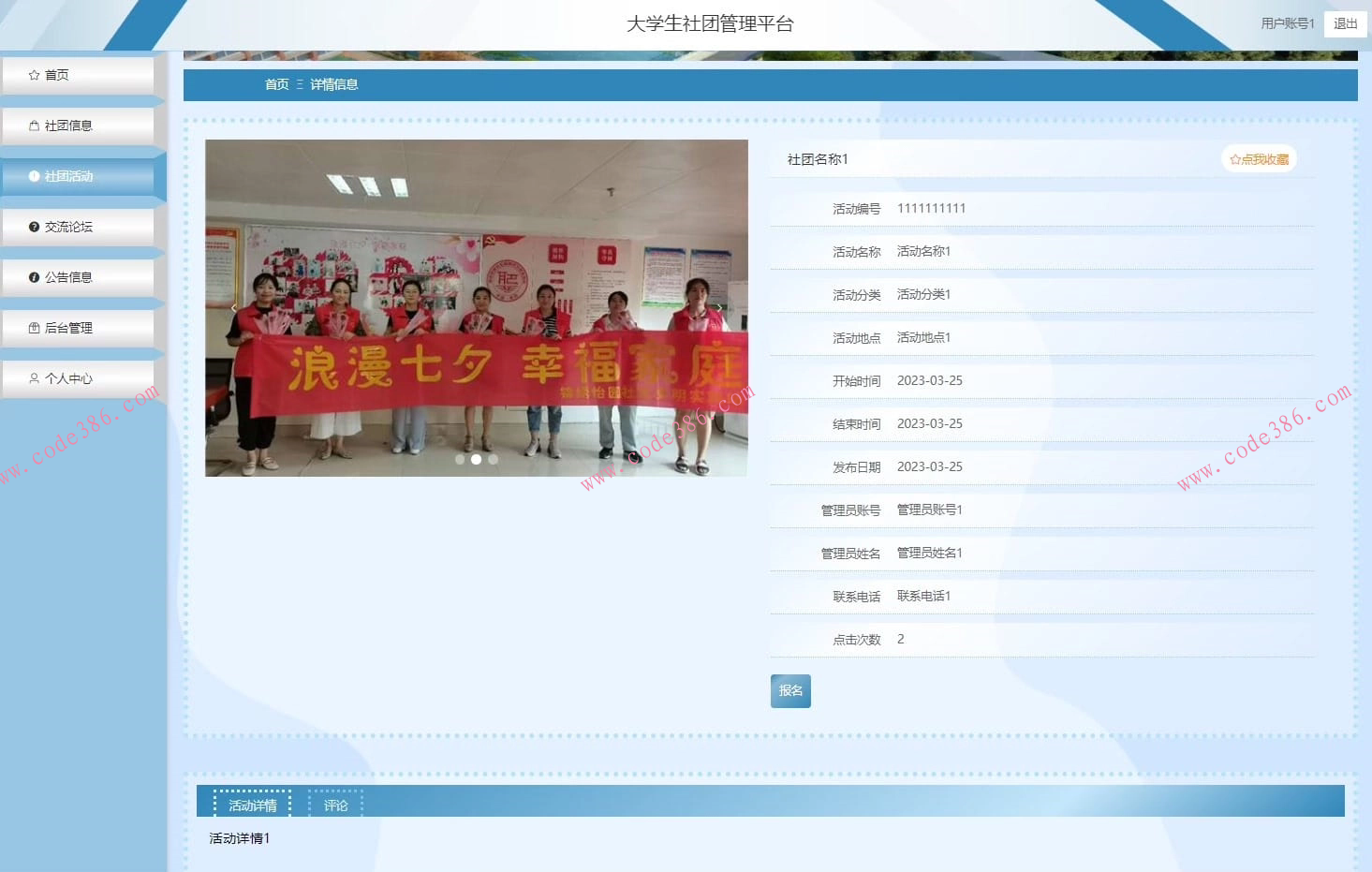The width and height of the screenshot is (1372, 872).
Task: Click the star icon in 点我收藏
Action: (1235, 160)
